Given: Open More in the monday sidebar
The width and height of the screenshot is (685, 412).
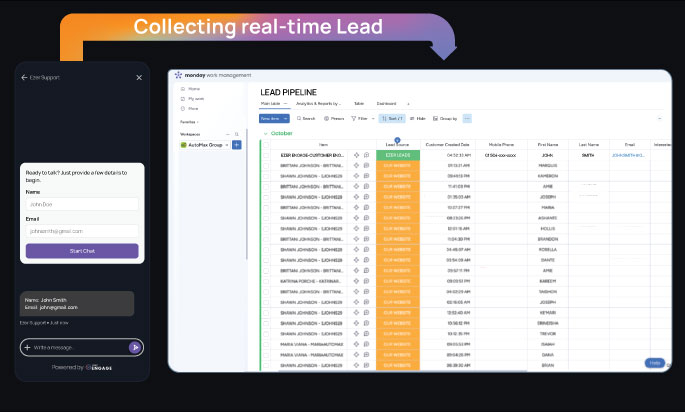Looking at the screenshot, I should point(190,109).
